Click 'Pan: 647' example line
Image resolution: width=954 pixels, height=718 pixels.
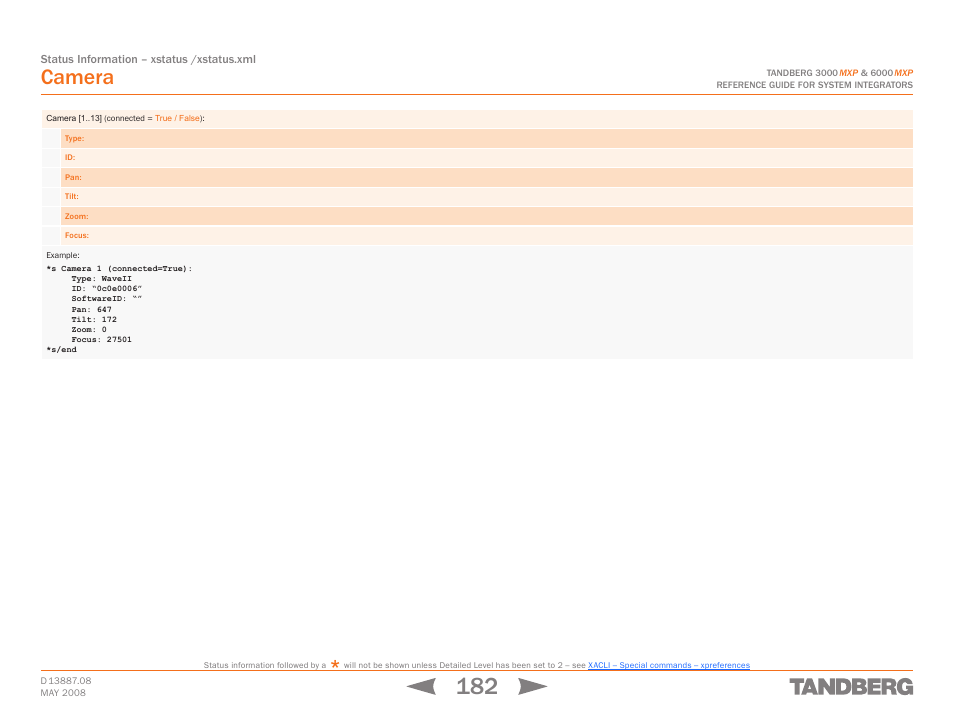click(91, 309)
